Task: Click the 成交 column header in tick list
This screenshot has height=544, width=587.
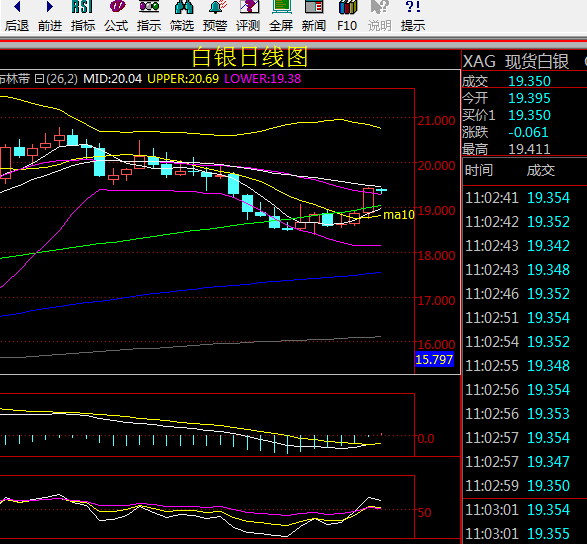Action: pyautogui.click(x=541, y=170)
